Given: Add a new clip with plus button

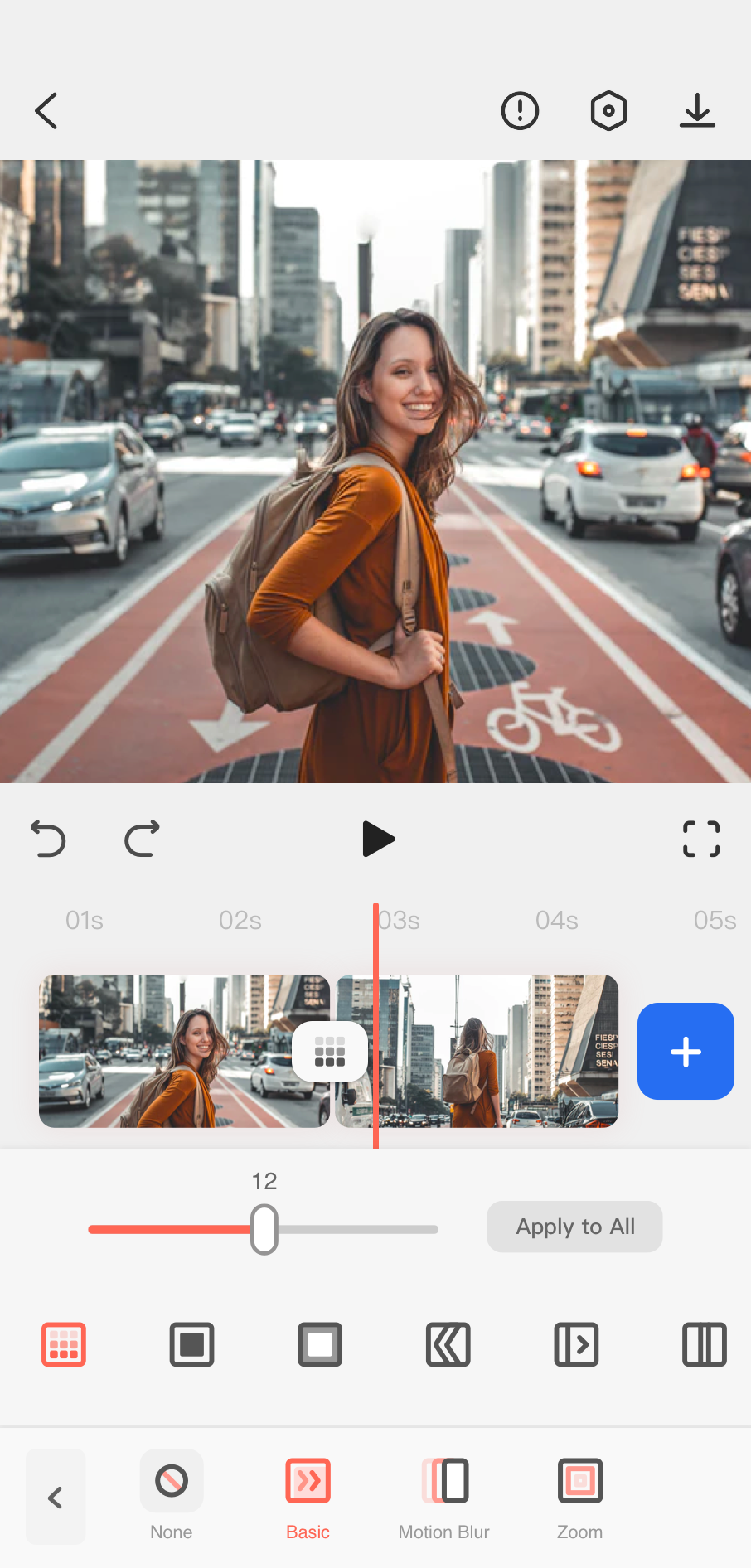Looking at the screenshot, I should (686, 1052).
